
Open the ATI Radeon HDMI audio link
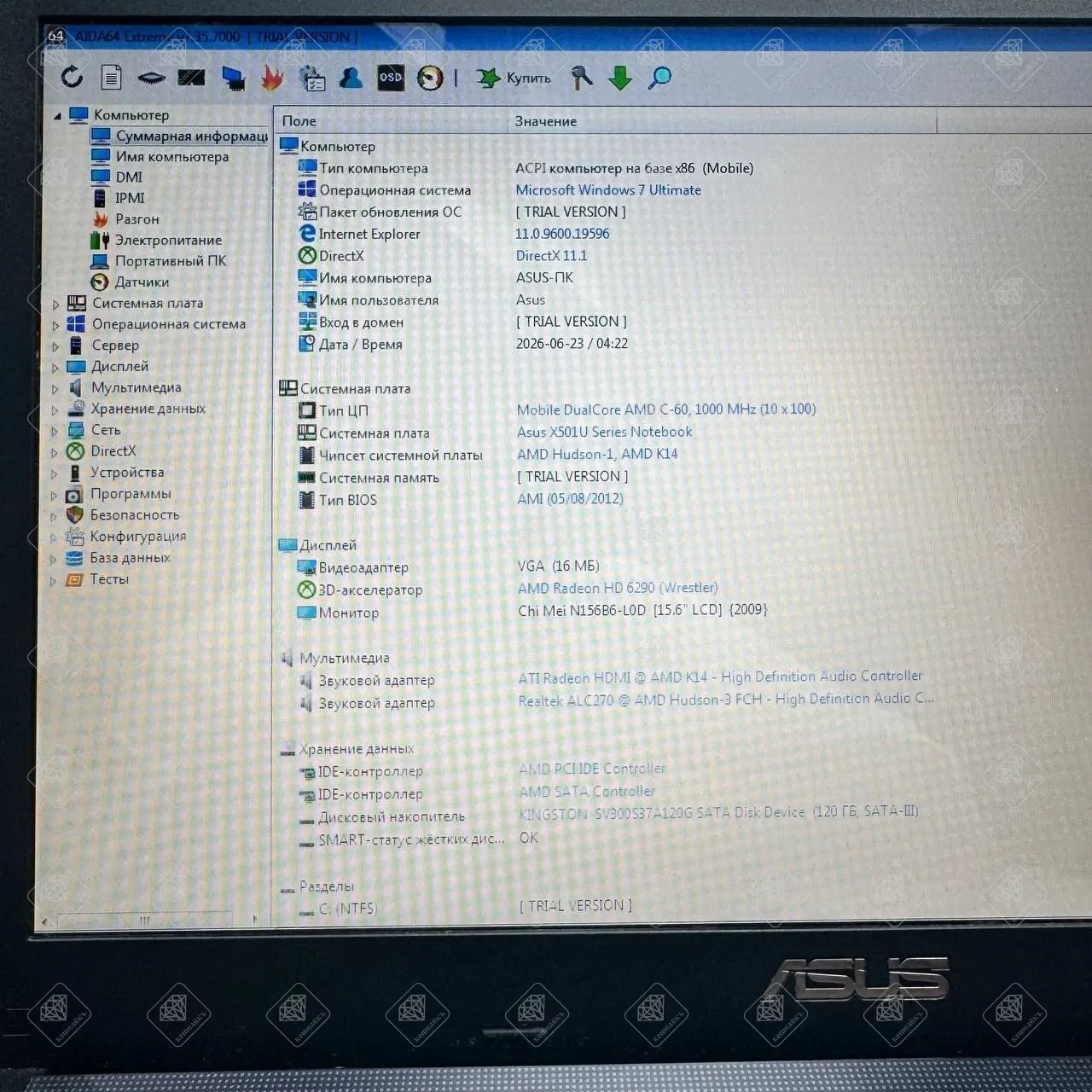[720, 677]
